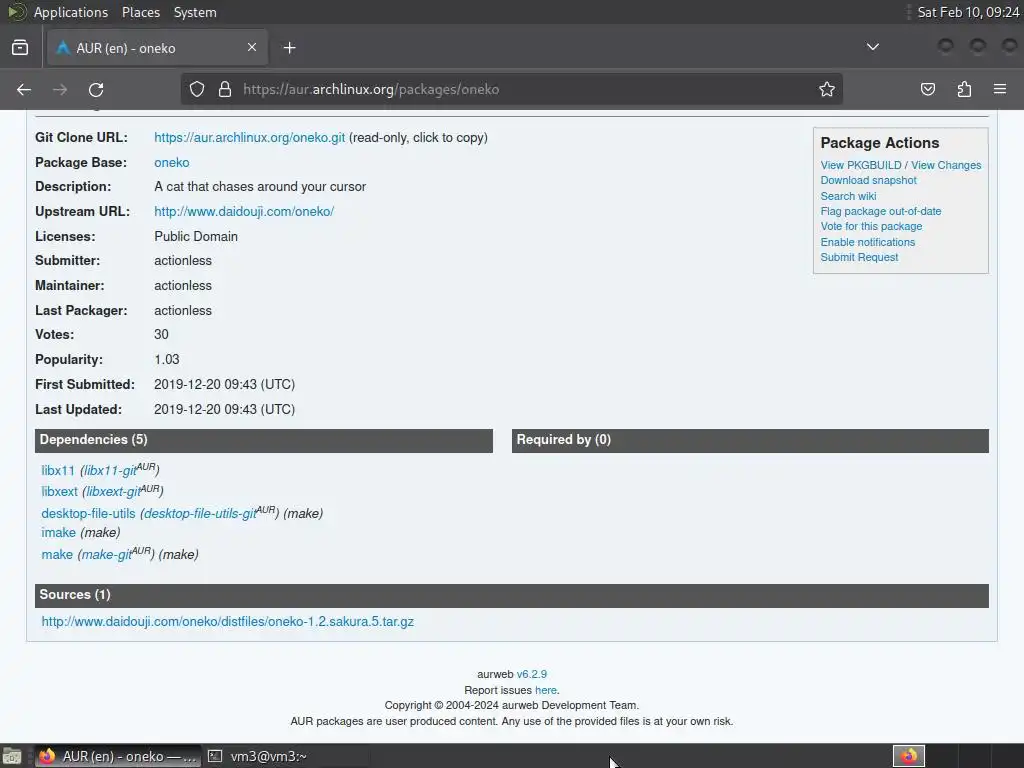Screen dimensions: 1024x768
Task: Open the imake dependency link
Action: [x=59, y=532]
